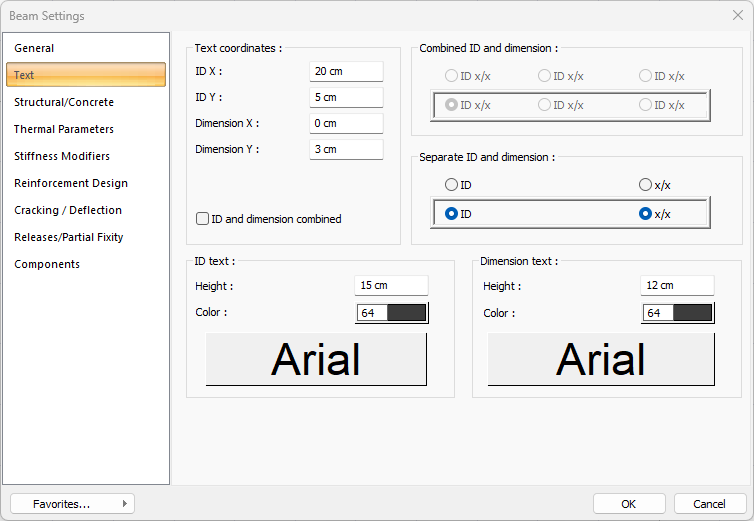Select the bottom-row x/x radio button
754x521 pixels.
(x=645, y=214)
